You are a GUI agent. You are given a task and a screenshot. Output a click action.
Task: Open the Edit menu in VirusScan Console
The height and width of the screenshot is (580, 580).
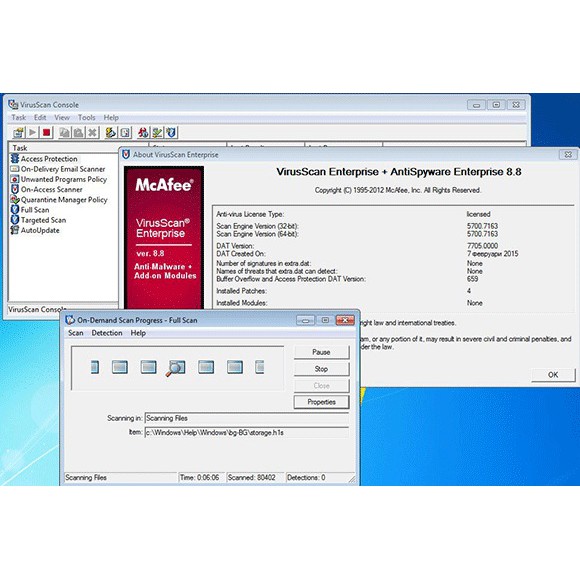40,118
